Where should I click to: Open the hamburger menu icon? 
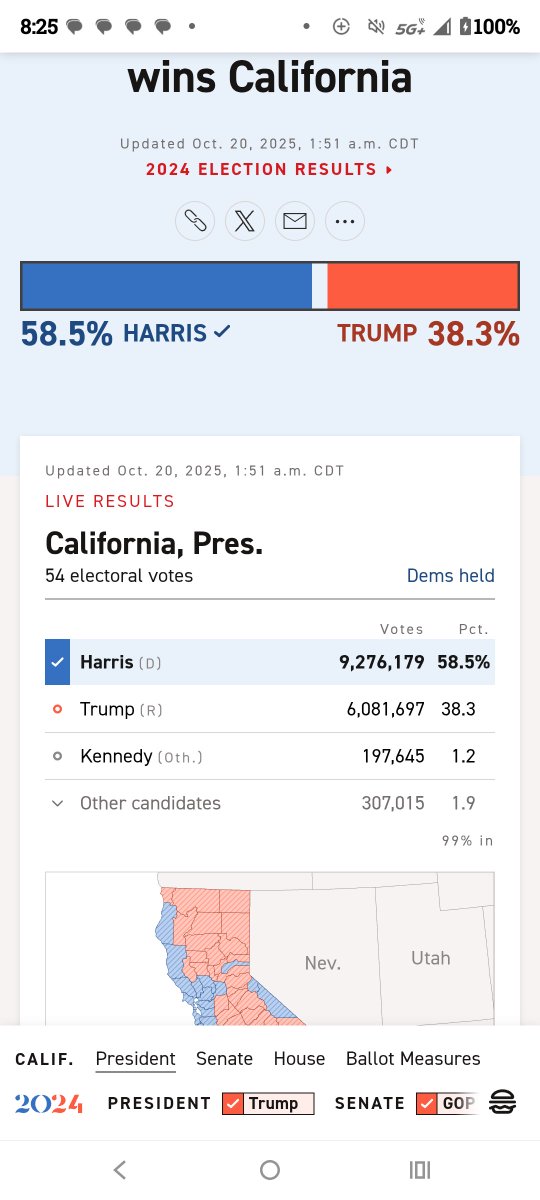pos(503,1103)
